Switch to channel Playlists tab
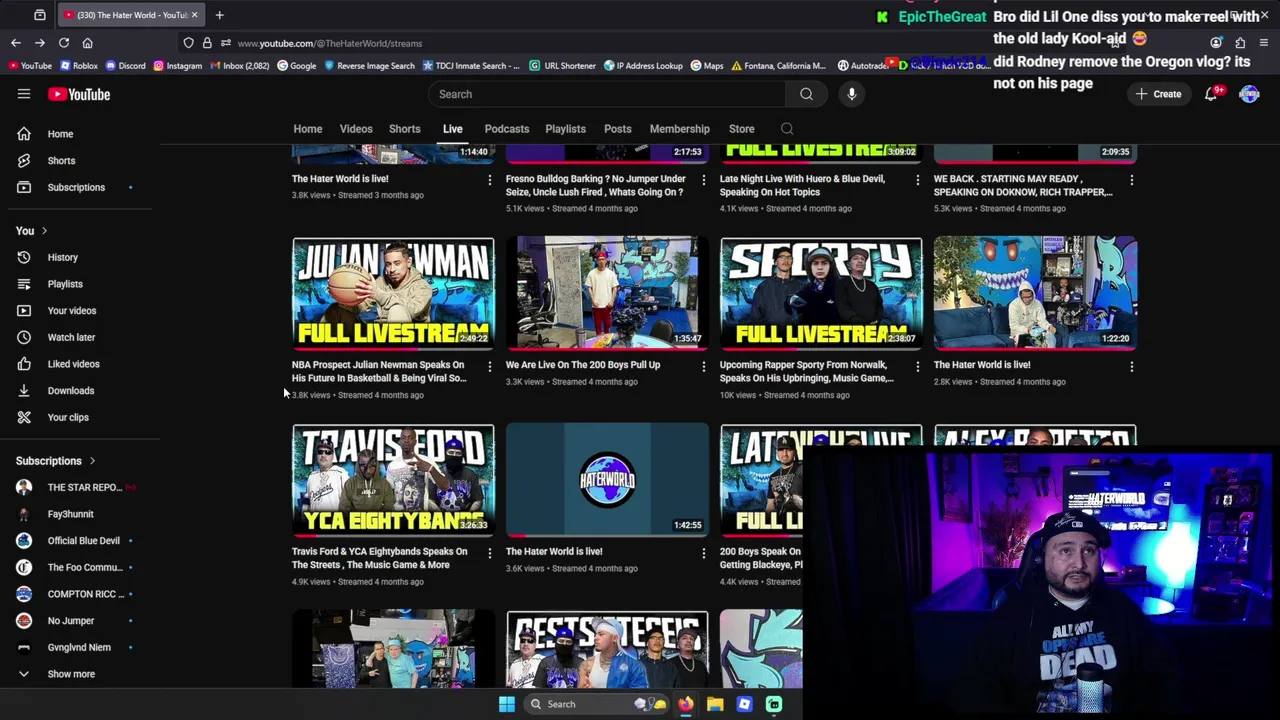The image size is (1280, 720). click(x=566, y=129)
